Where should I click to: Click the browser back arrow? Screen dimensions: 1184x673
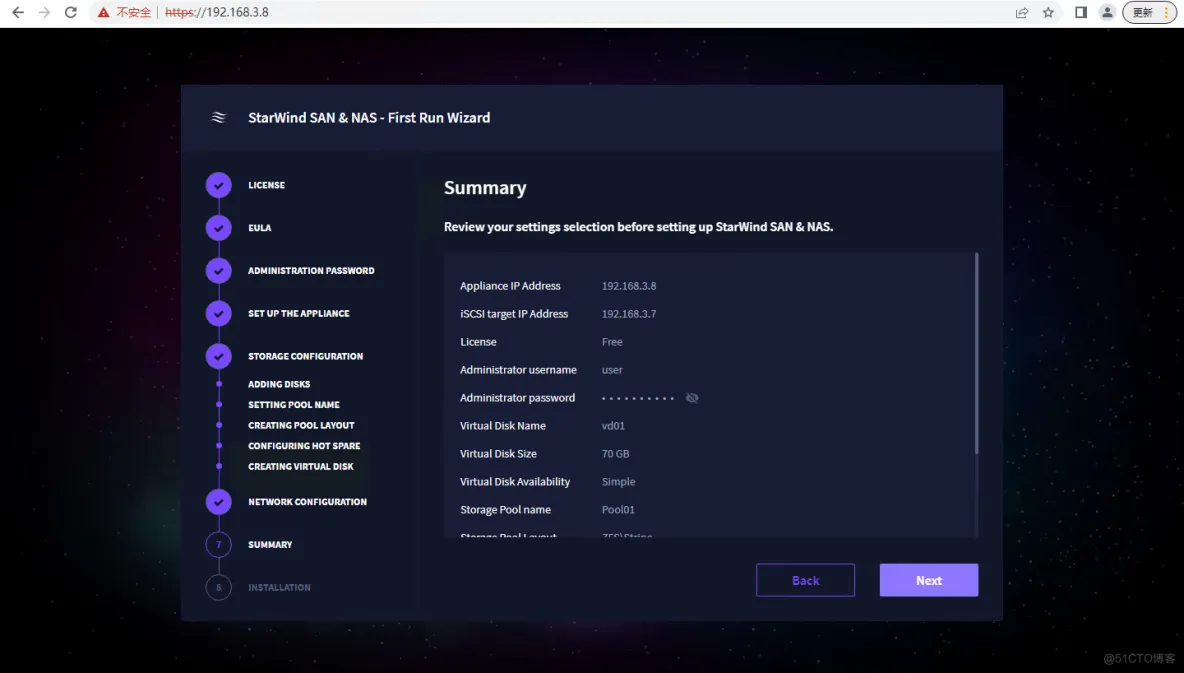[x=17, y=12]
